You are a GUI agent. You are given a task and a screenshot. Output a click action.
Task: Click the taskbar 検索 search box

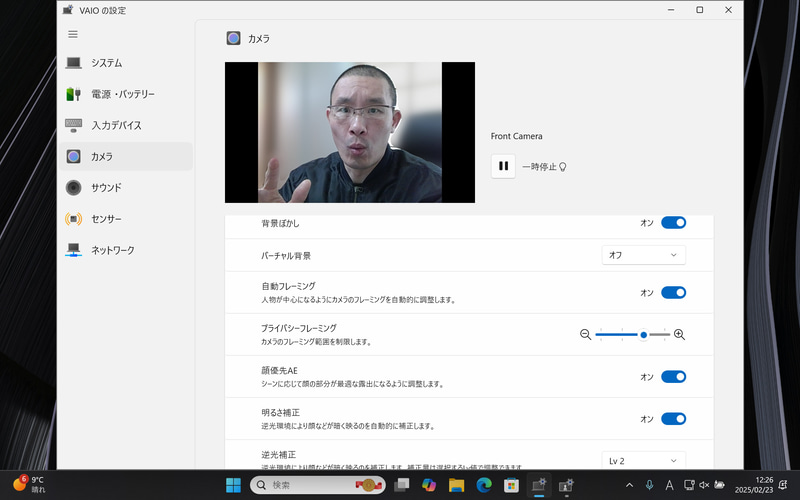pos(317,485)
